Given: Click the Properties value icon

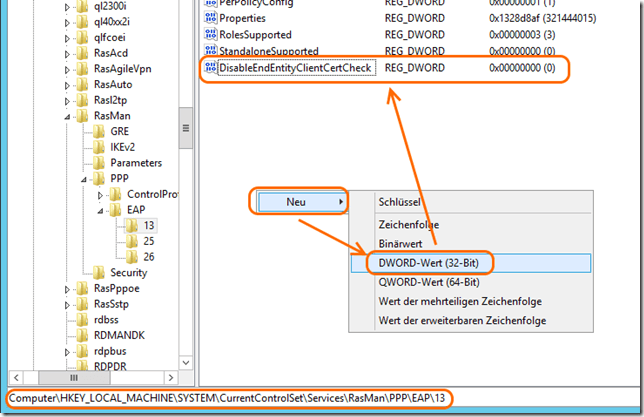Looking at the screenshot, I should (210, 18).
